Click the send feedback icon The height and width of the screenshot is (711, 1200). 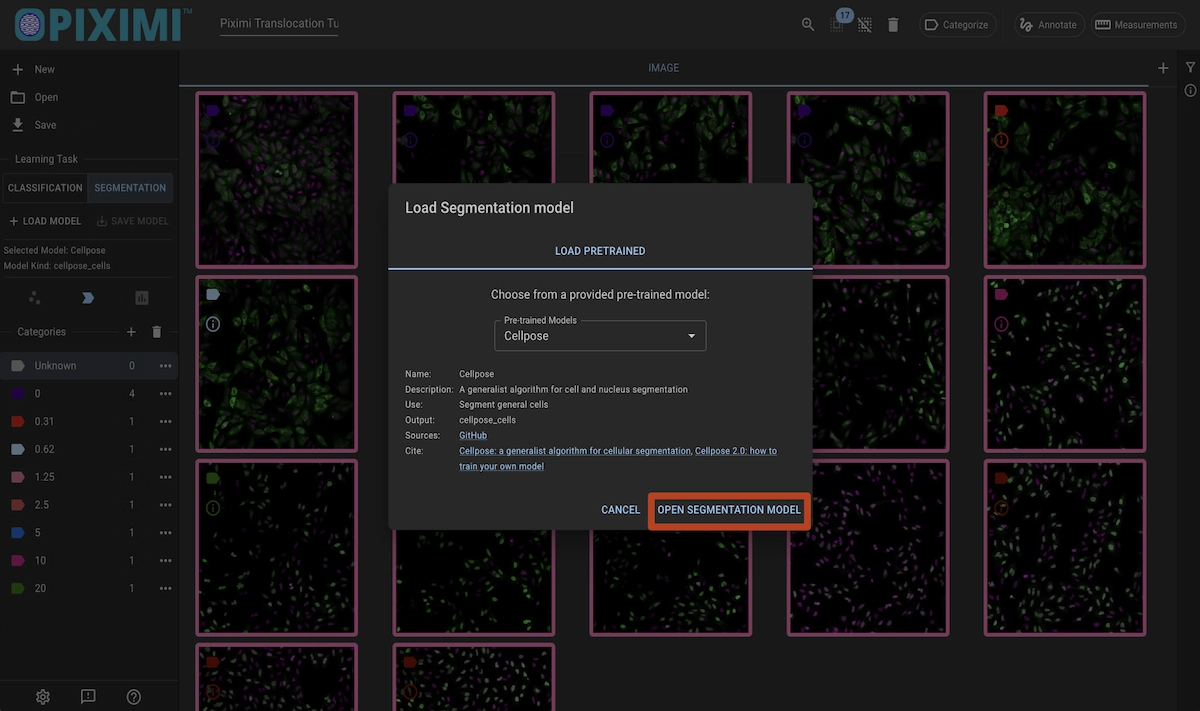88,696
